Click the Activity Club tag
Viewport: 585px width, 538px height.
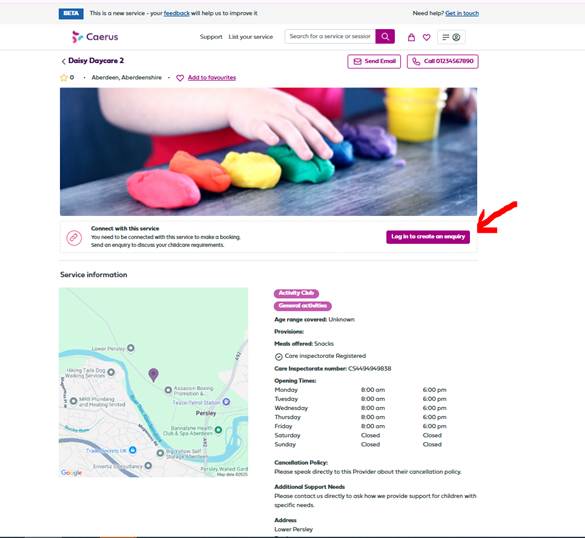click(296, 293)
